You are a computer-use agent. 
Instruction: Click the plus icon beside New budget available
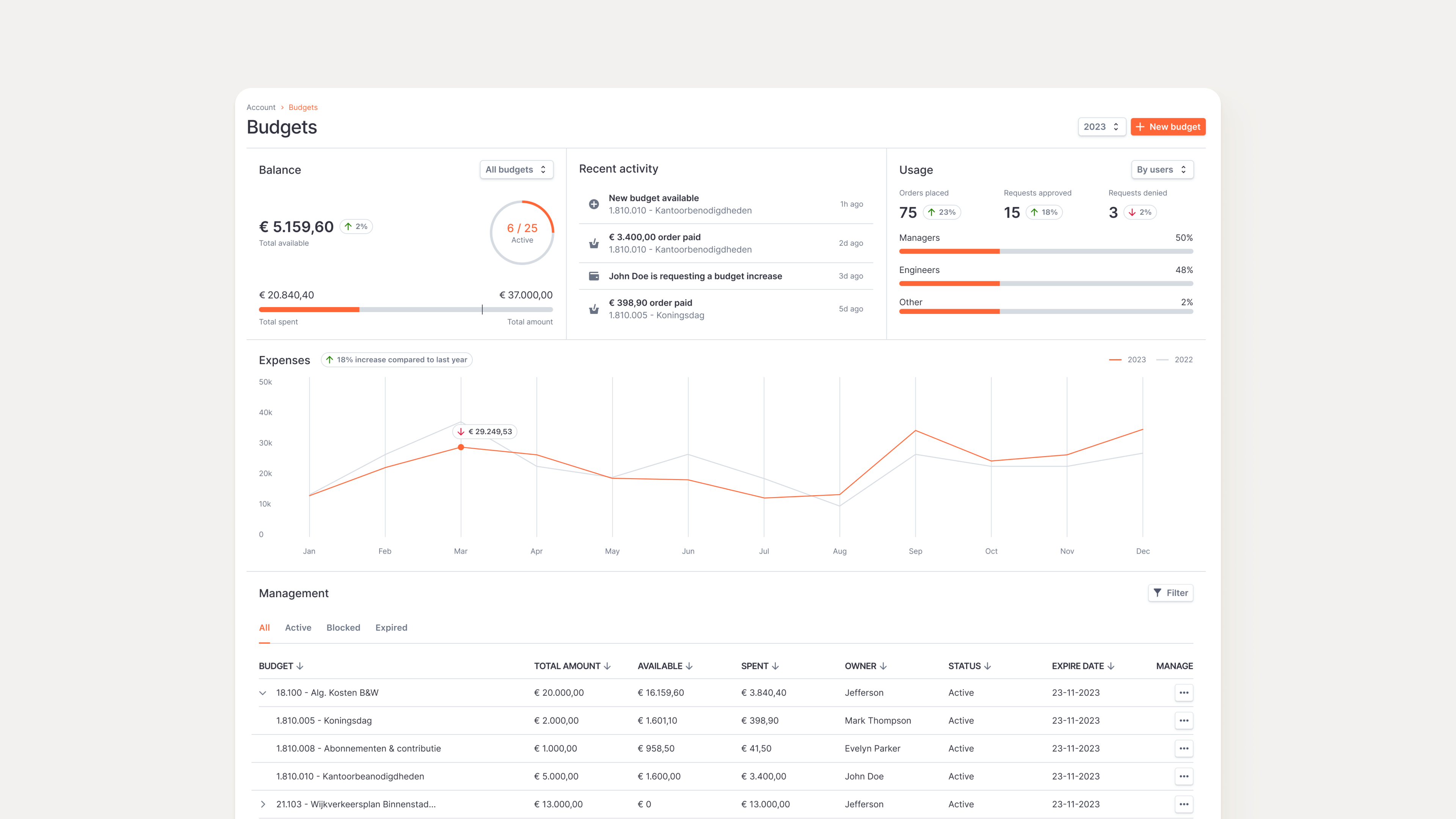(x=593, y=204)
